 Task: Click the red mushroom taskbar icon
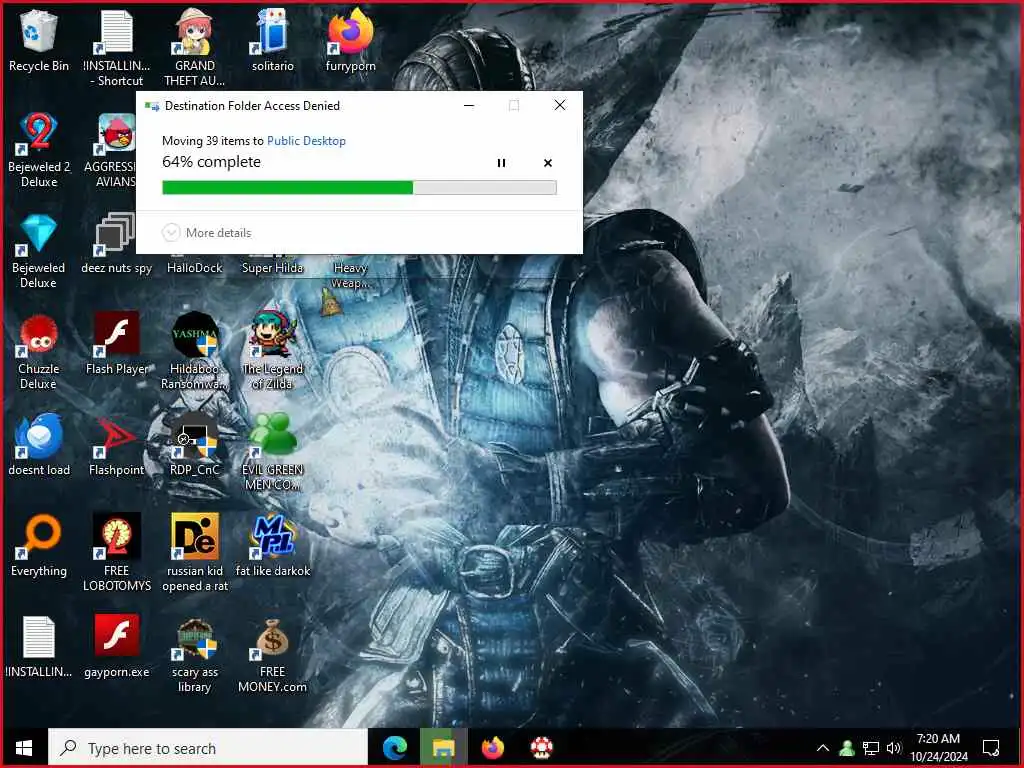[541, 748]
